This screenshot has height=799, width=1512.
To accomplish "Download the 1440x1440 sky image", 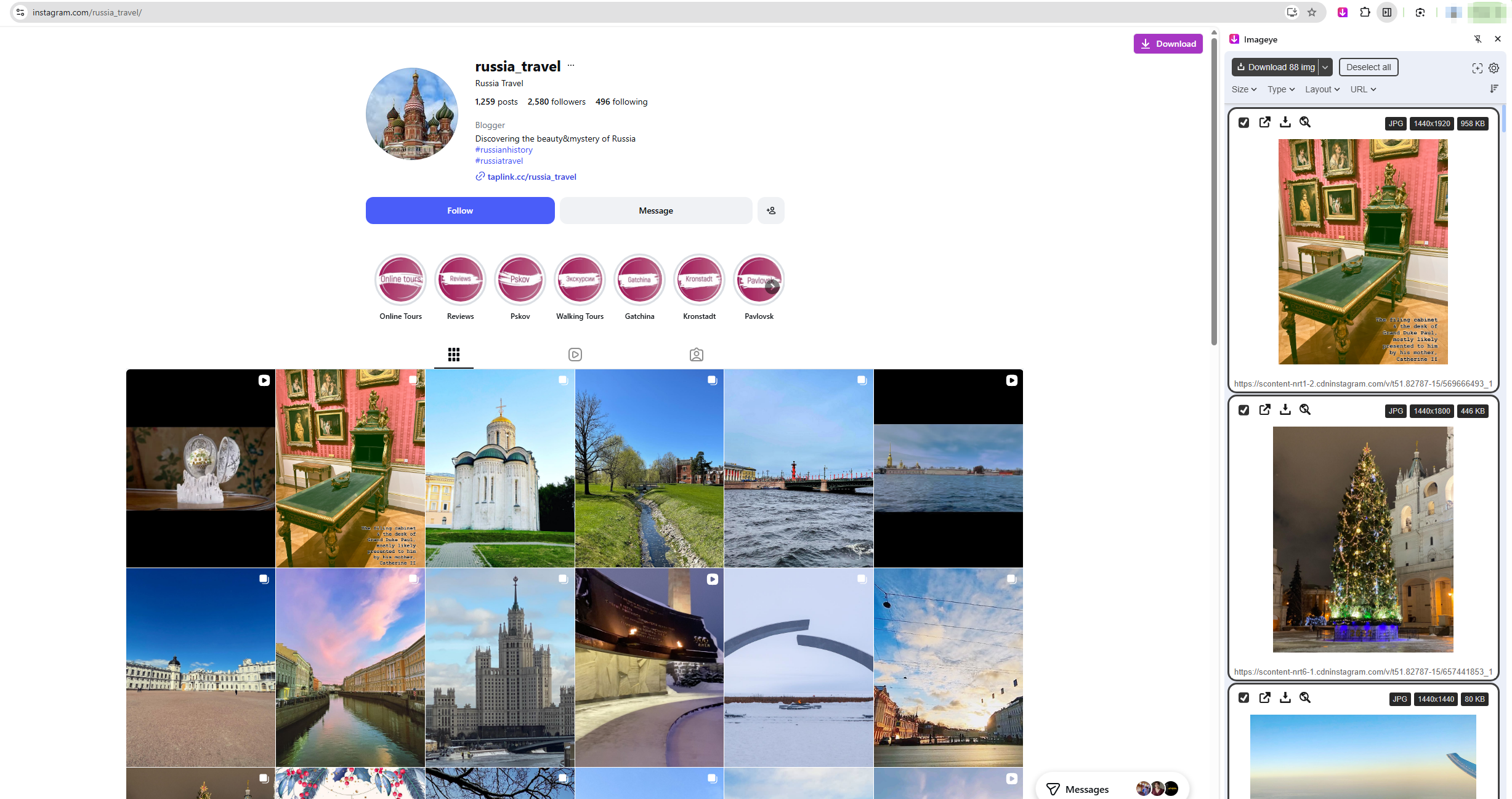I will coord(1285,698).
